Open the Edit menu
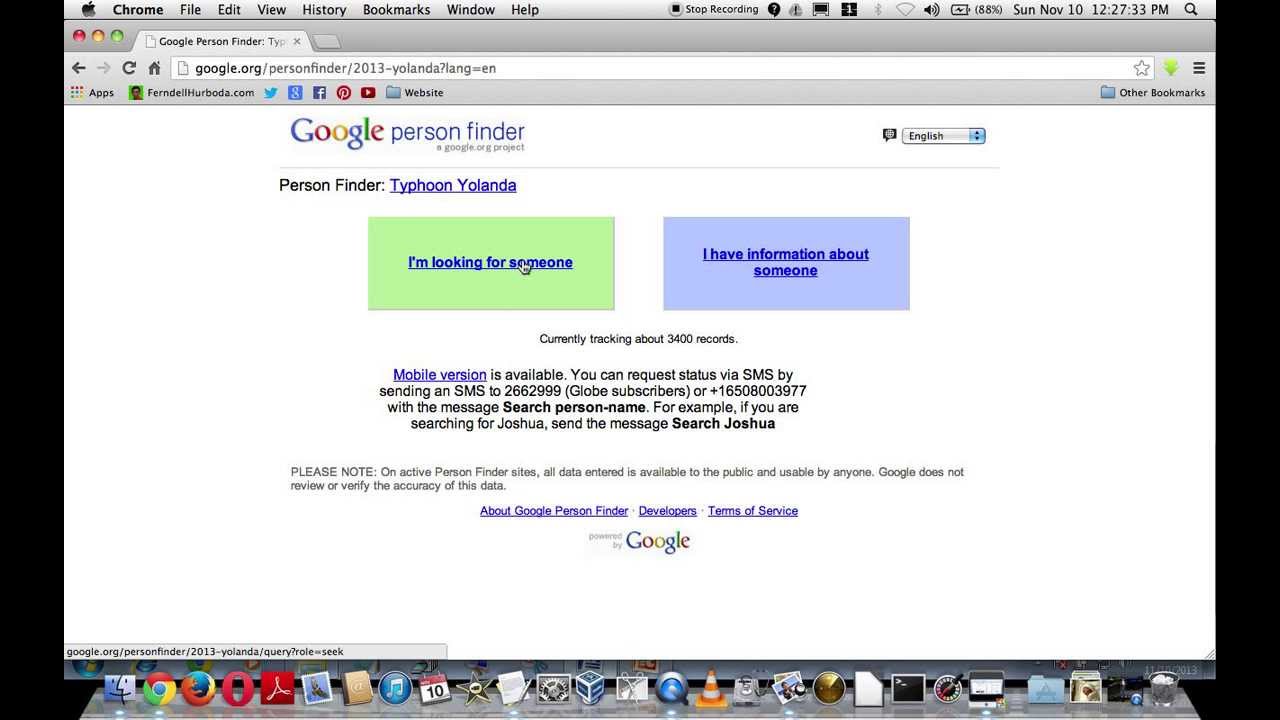The width and height of the screenshot is (1280, 720). click(229, 9)
